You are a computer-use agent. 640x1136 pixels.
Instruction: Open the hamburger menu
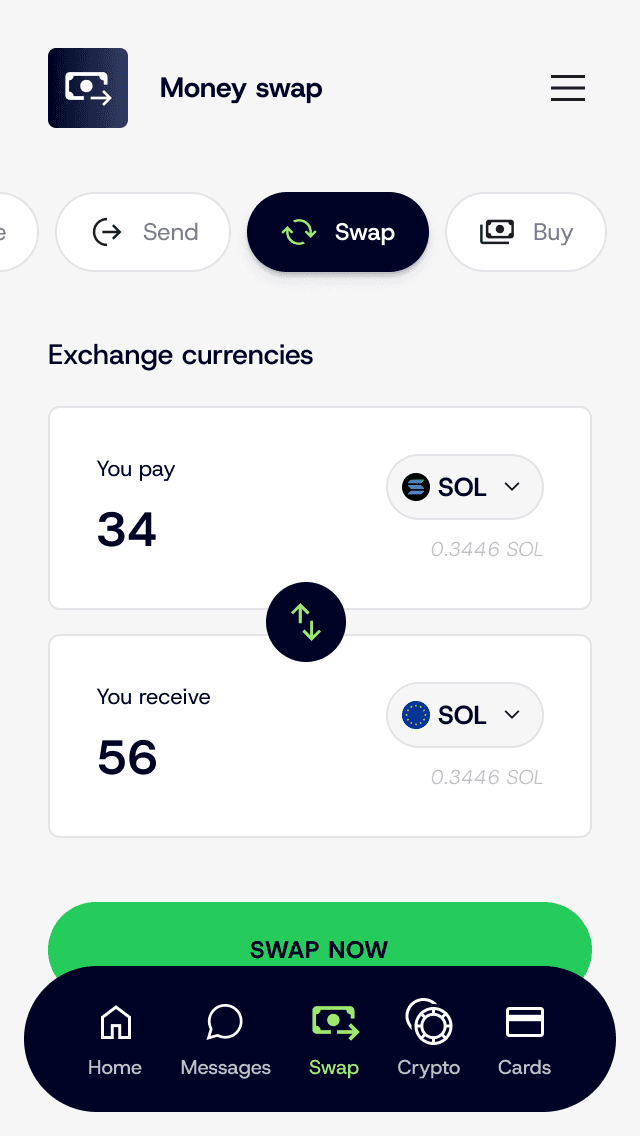[568, 88]
